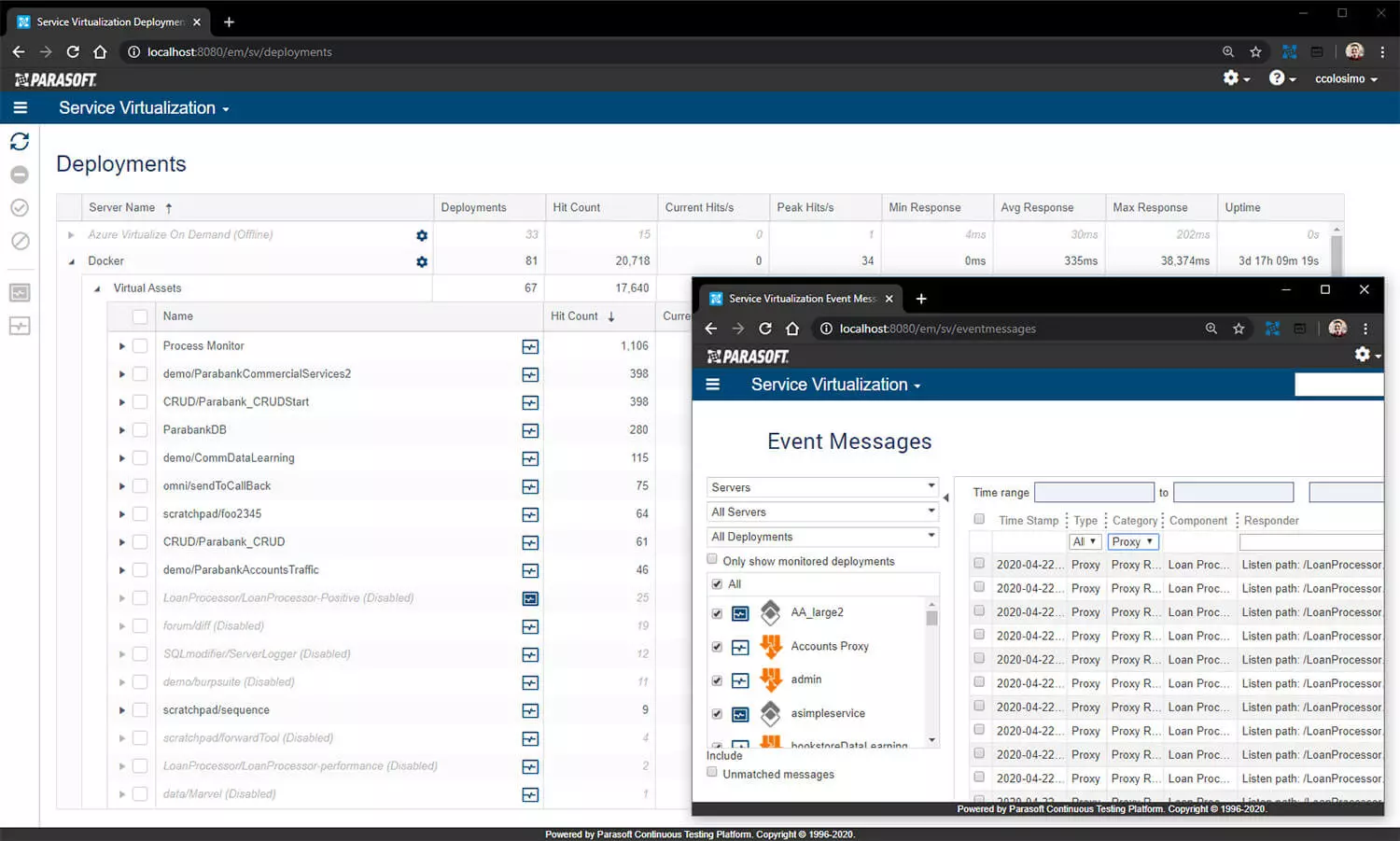The height and width of the screenshot is (841, 1400).
Task: Open the hamburger menu in Event Messages window
Action: [712, 385]
